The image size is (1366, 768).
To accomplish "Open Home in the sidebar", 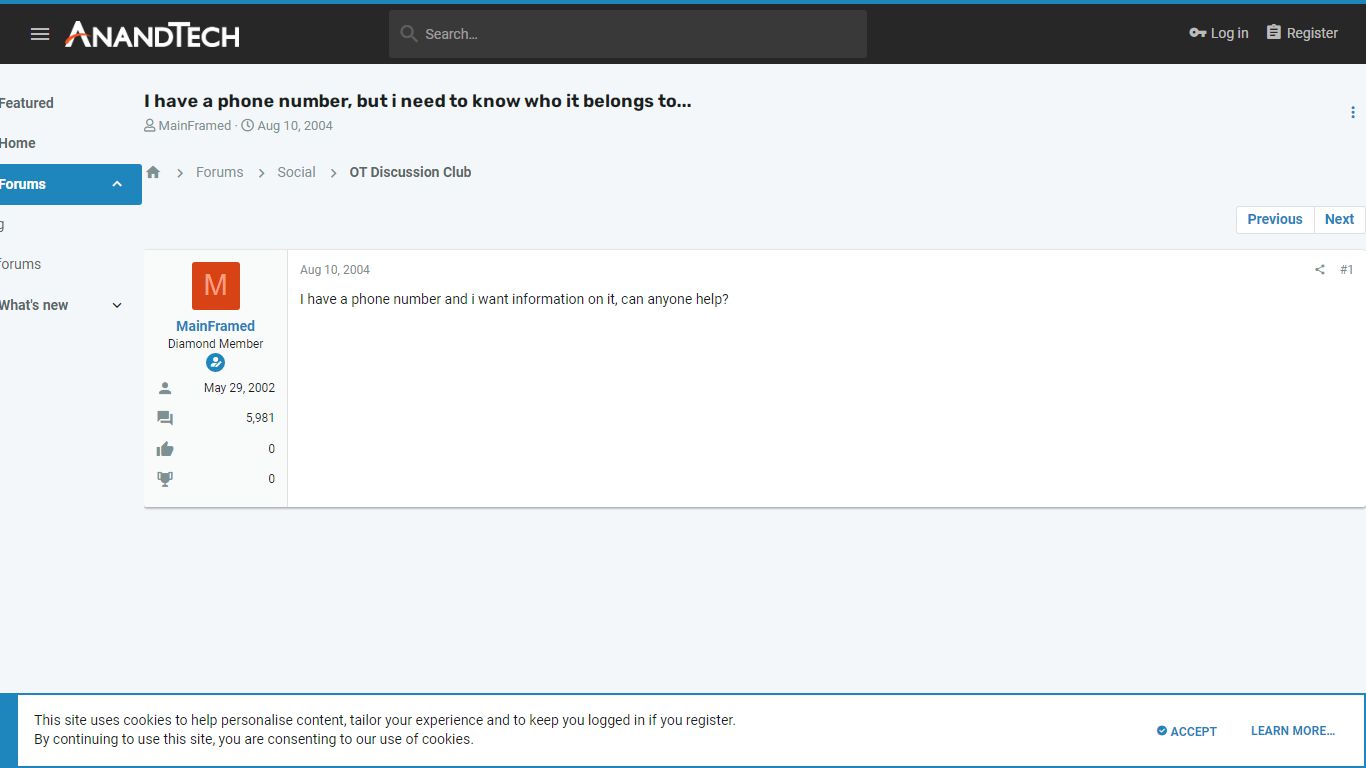I will pos(18,143).
